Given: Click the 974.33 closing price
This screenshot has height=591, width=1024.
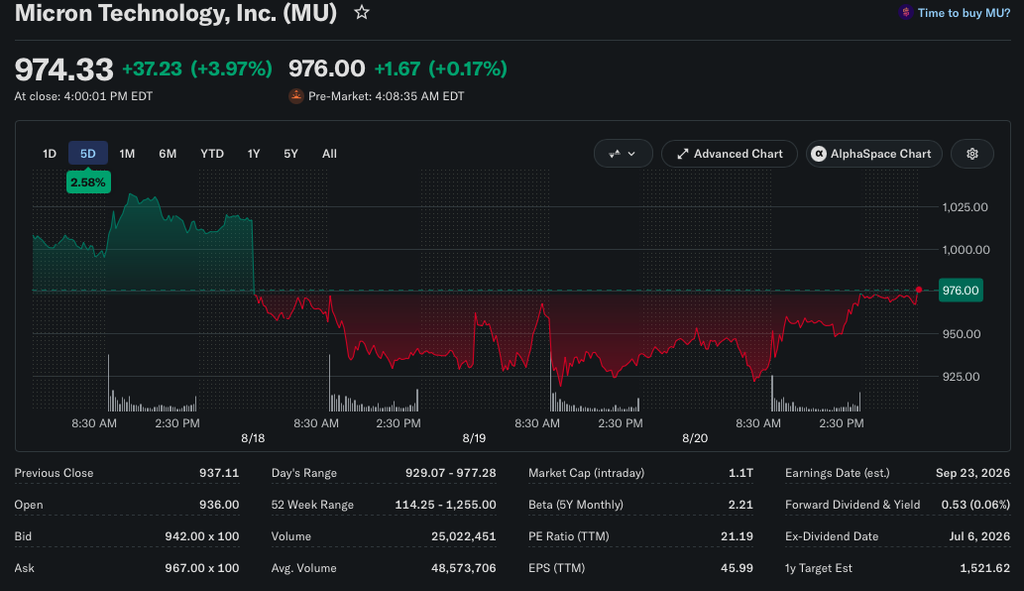Looking at the screenshot, I should tap(64, 69).
